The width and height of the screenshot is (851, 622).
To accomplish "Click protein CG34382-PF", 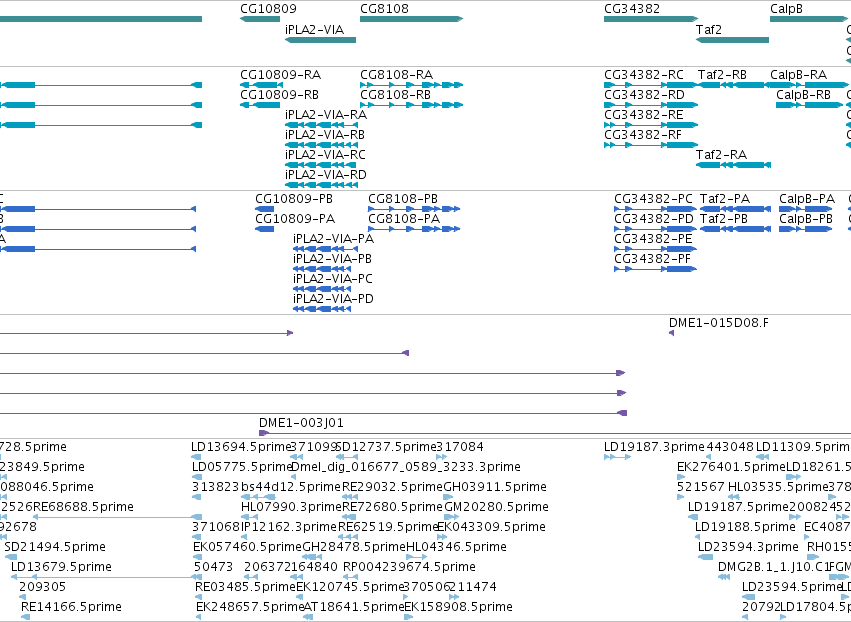I will click(652, 259).
